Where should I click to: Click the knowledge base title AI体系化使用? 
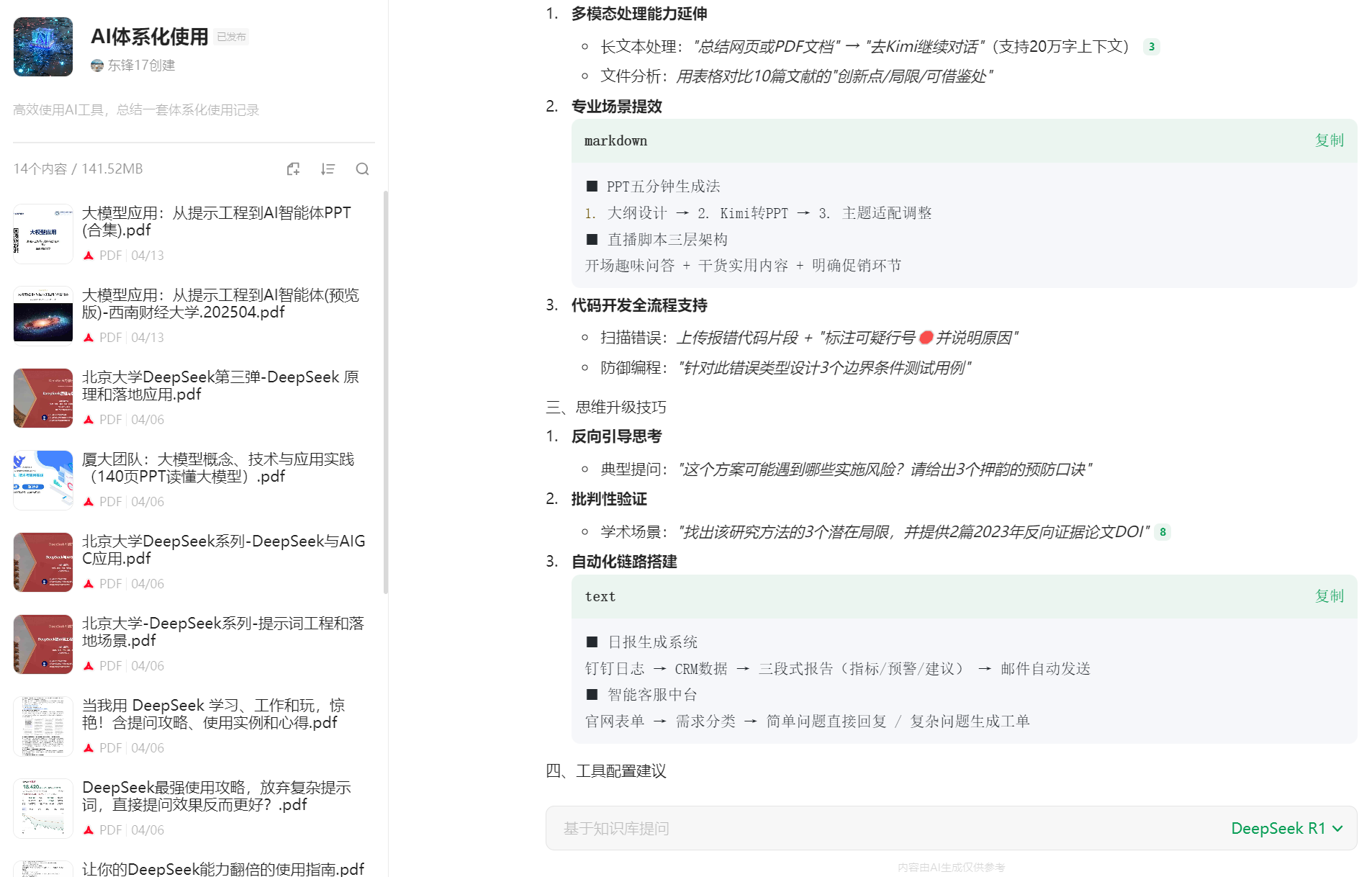tap(150, 37)
